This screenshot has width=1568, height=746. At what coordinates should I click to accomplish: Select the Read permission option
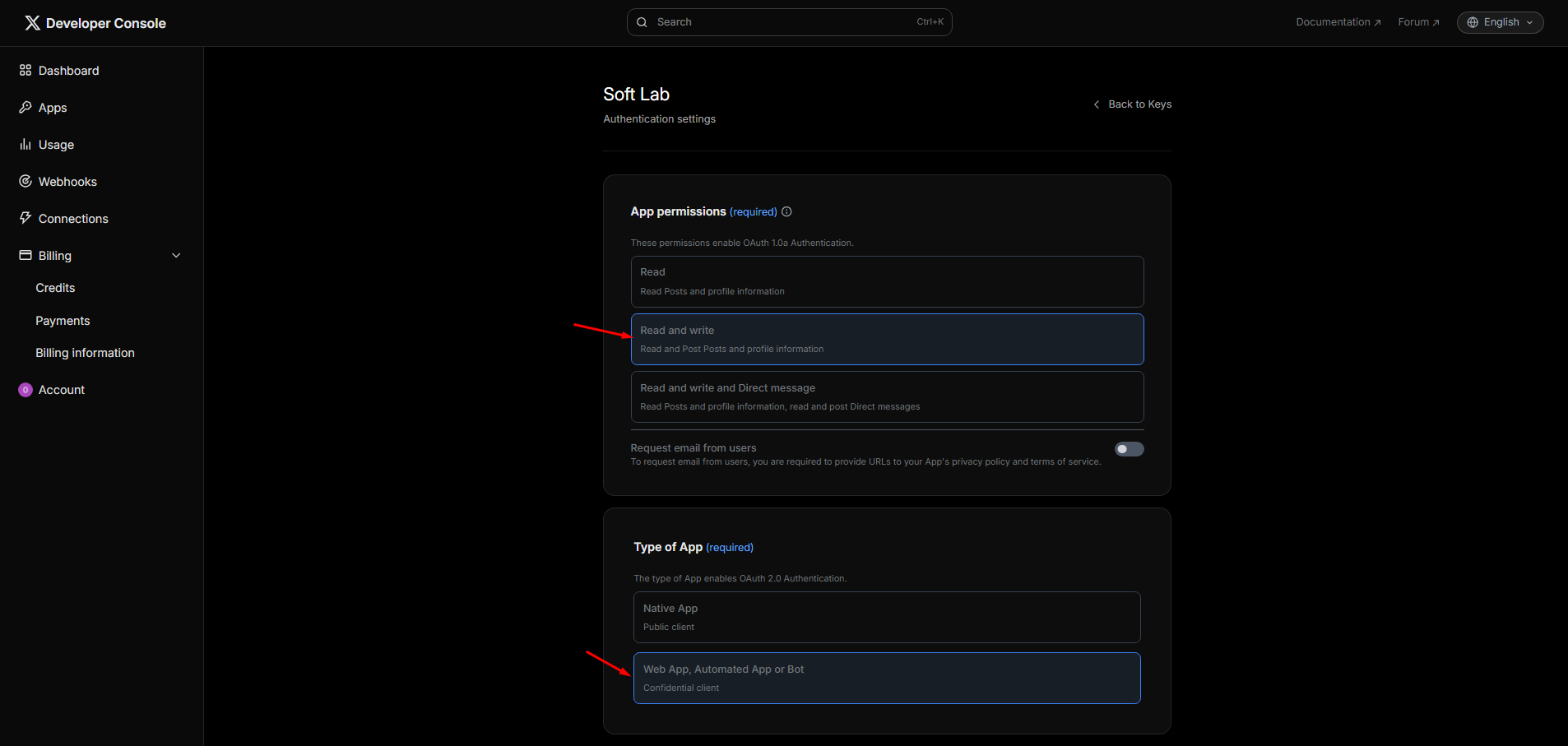(887, 281)
